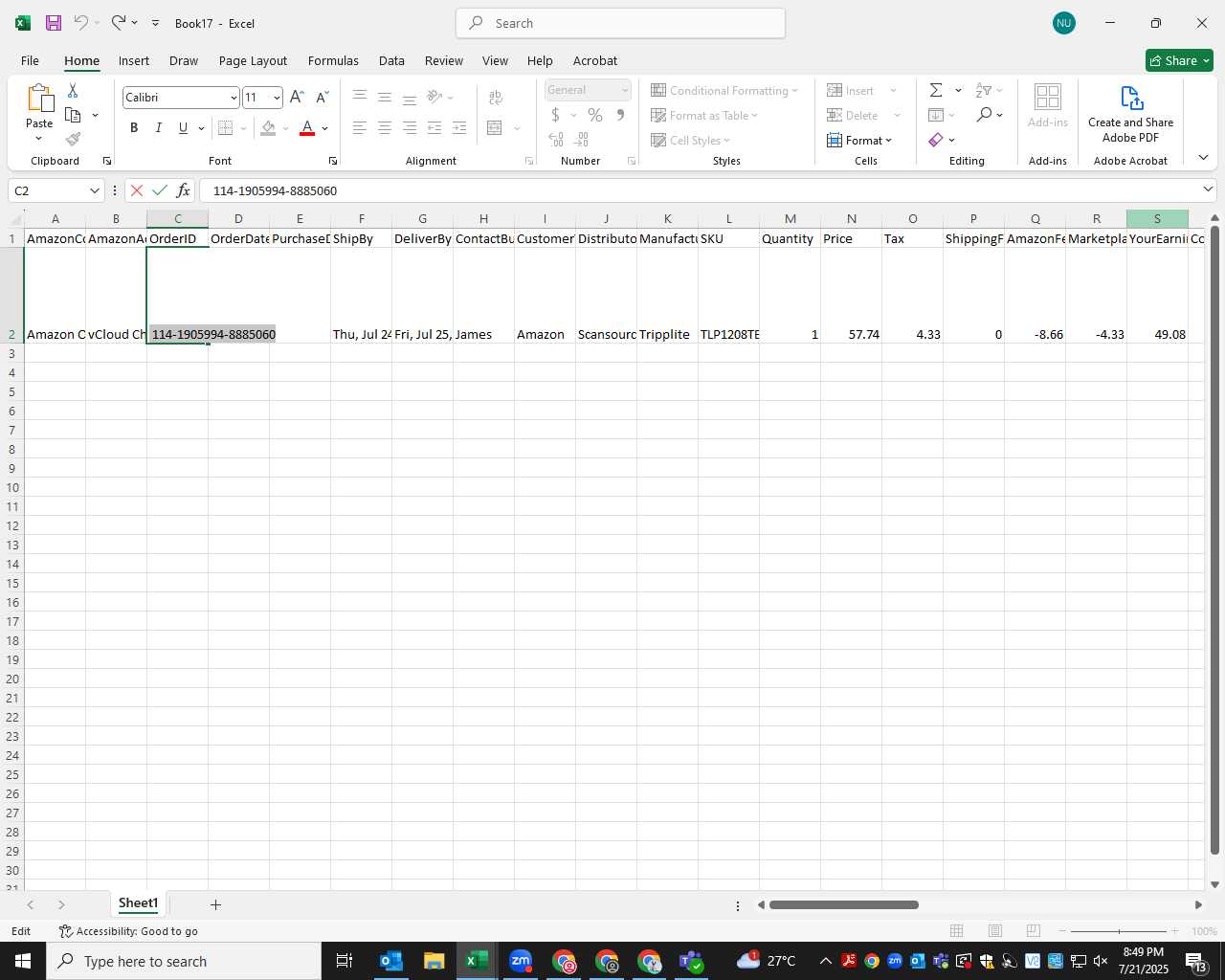Screen dimensions: 1225x980
Task: Click the Search box in title bar
Action: [x=620, y=23]
